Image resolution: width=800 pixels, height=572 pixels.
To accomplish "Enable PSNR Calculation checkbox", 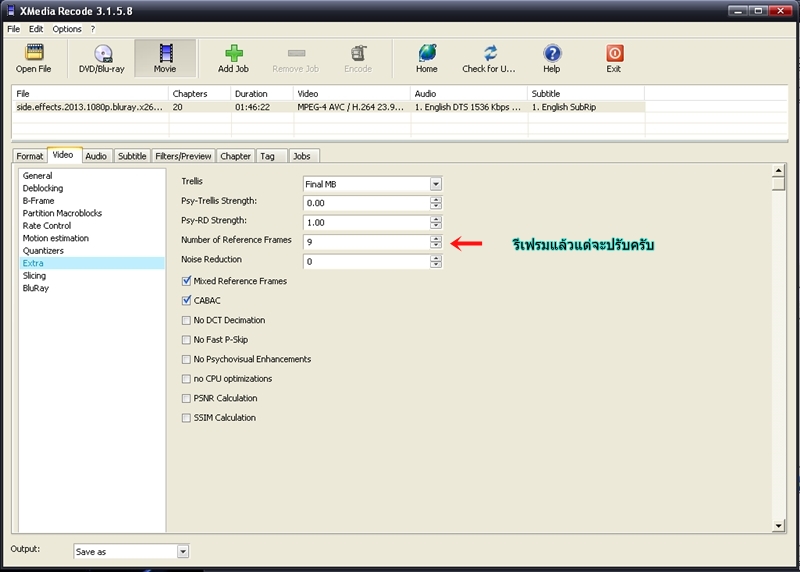I will [x=186, y=398].
